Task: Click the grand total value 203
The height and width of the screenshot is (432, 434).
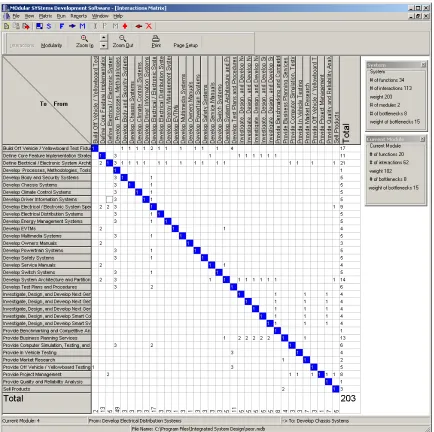Action: click(x=348, y=398)
